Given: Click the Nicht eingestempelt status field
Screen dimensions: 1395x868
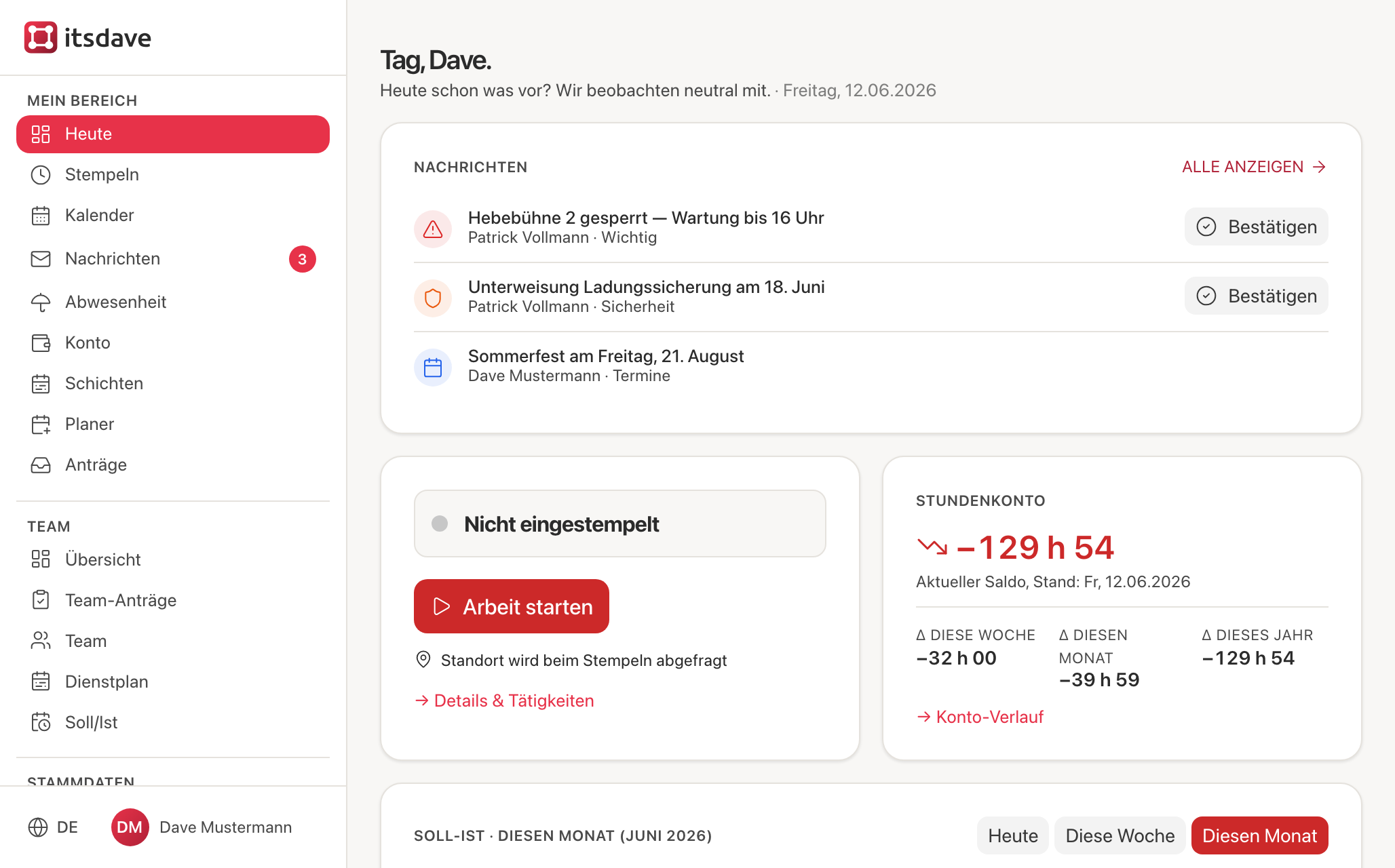Looking at the screenshot, I should pyautogui.click(x=620, y=524).
